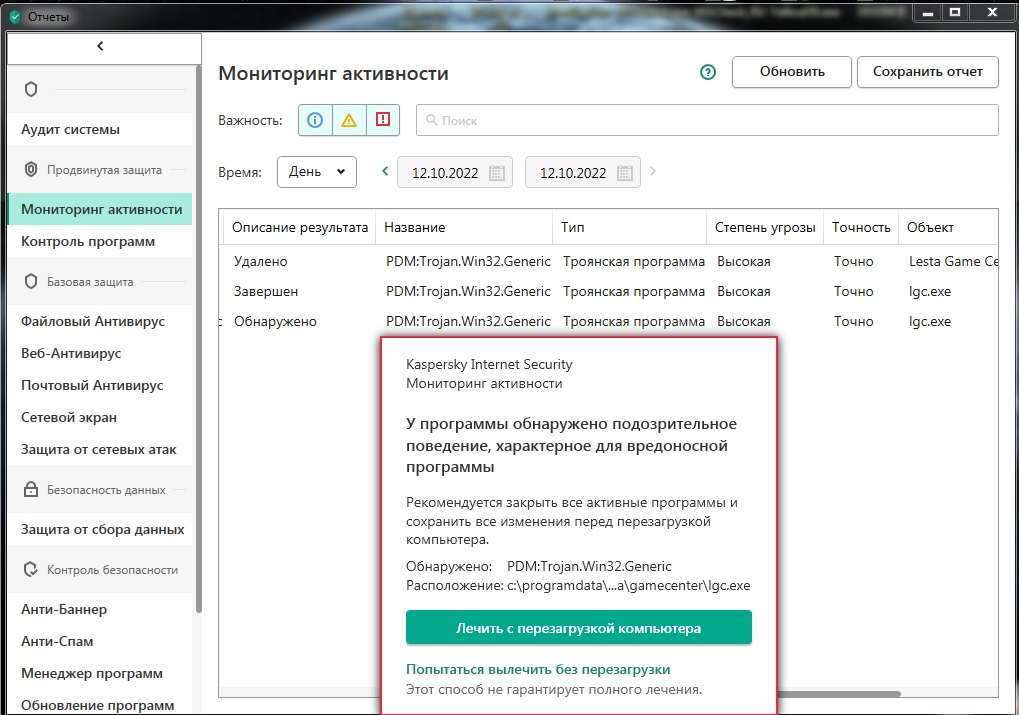Toggle the yellow warning importance filter
This screenshot has width=1019, height=715.
click(349, 120)
